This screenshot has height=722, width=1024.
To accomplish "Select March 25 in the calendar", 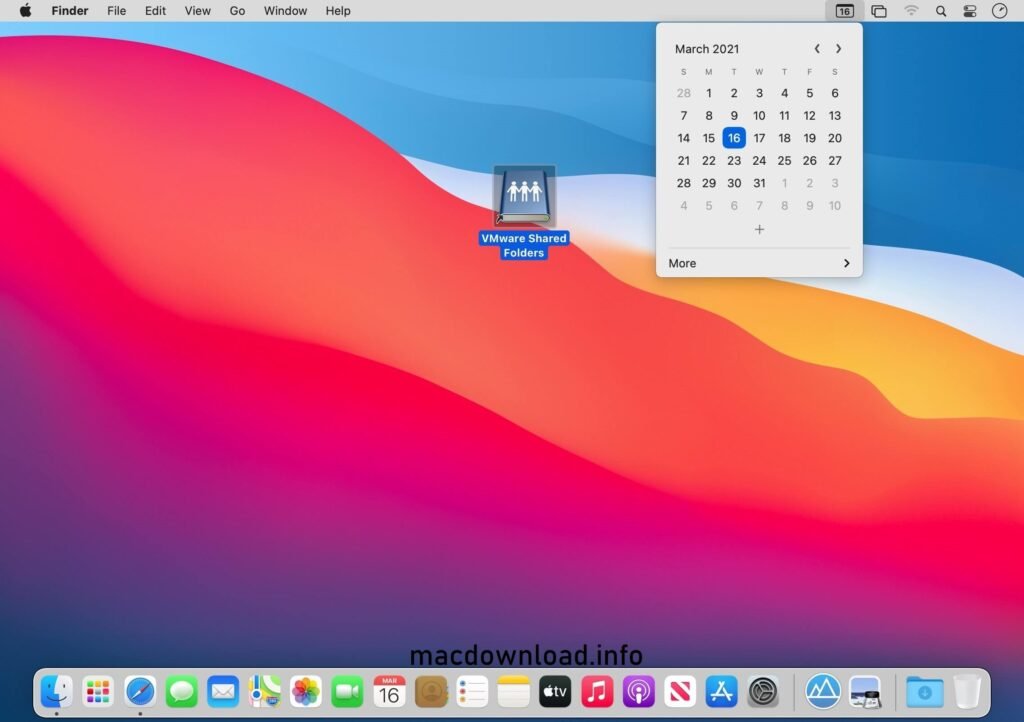I will coord(784,160).
